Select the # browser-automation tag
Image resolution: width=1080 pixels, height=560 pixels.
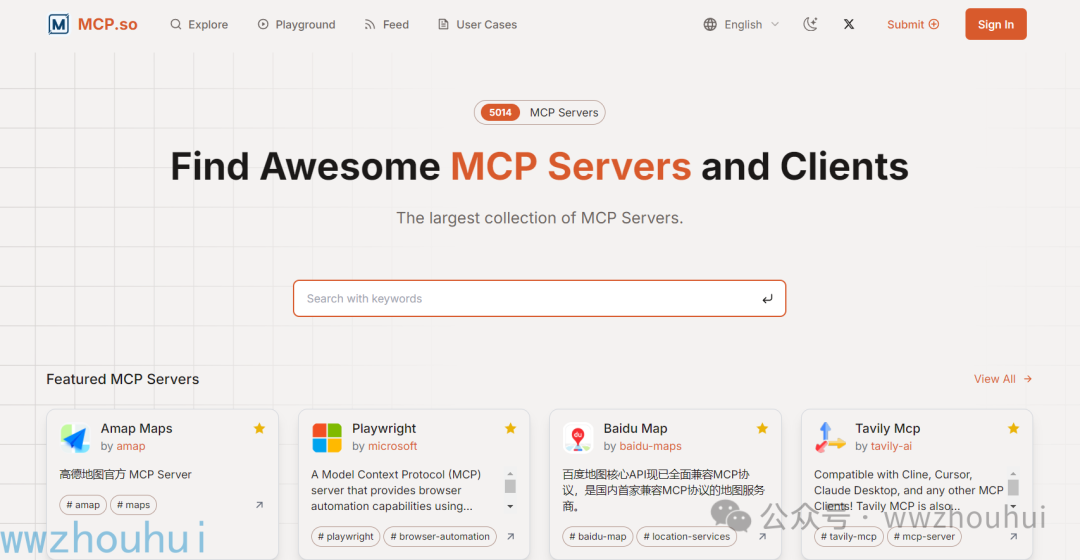tap(439, 537)
